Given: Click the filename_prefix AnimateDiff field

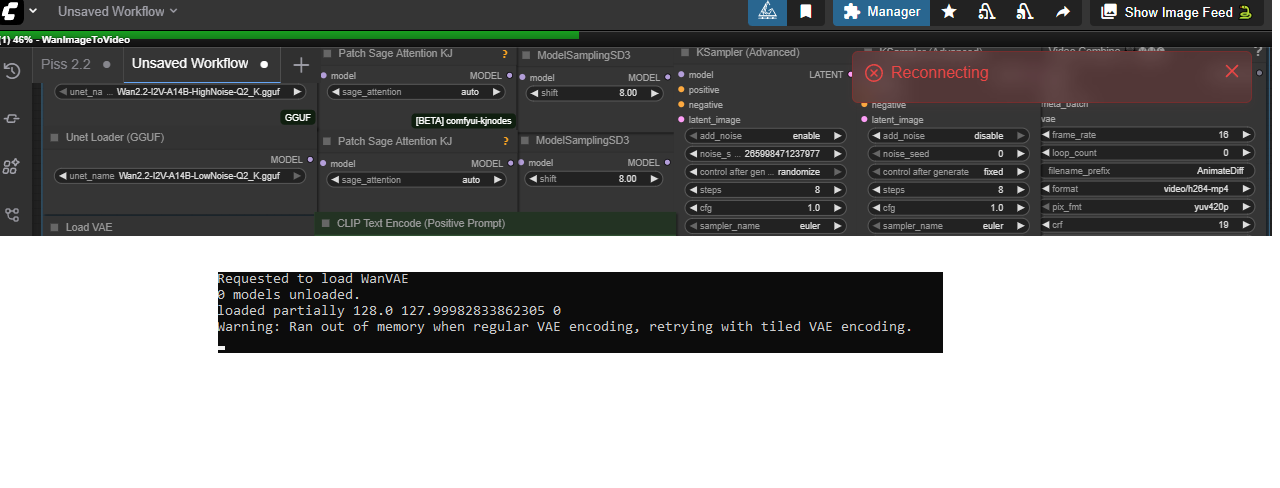Looking at the screenshot, I should (1148, 171).
